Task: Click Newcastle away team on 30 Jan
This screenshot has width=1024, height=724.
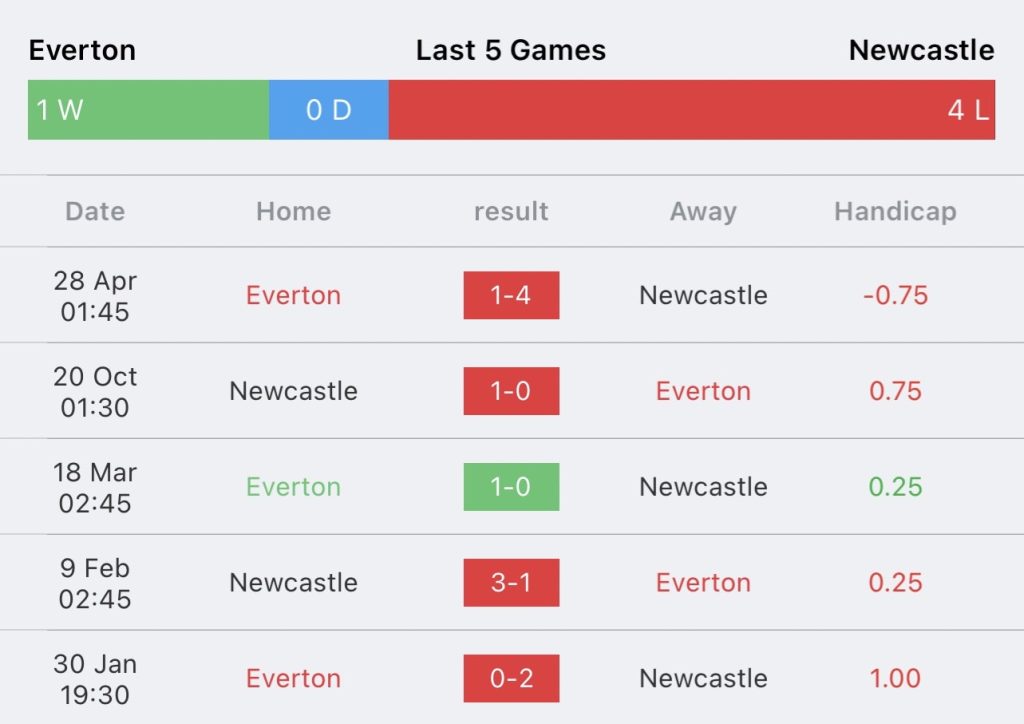Action: (x=703, y=678)
